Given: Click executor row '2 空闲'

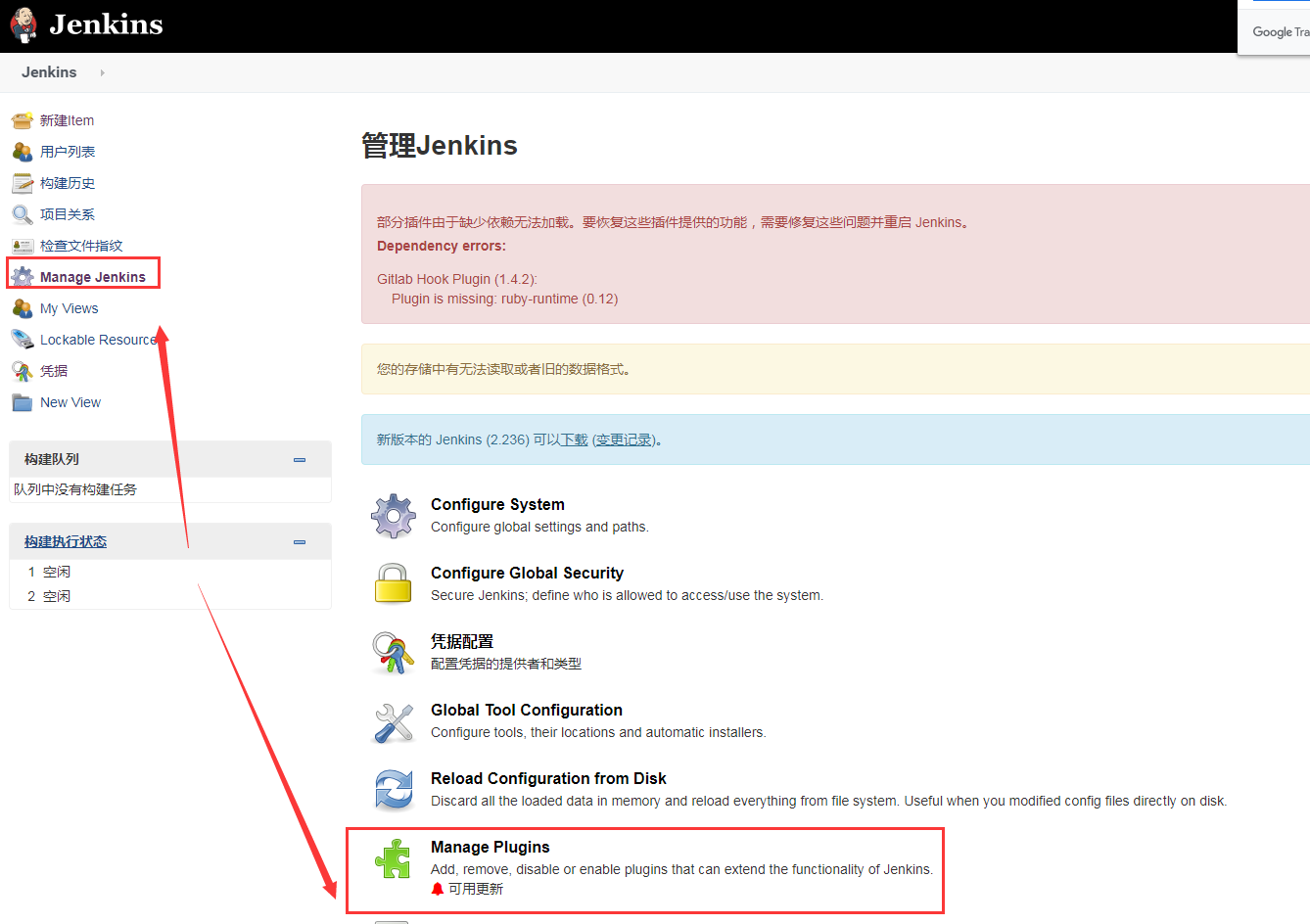Looking at the screenshot, I should pos(170,596).
